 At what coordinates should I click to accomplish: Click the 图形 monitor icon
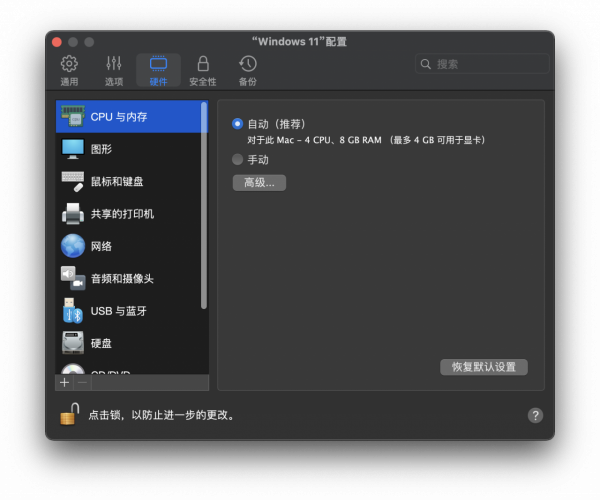pos(73,149)
